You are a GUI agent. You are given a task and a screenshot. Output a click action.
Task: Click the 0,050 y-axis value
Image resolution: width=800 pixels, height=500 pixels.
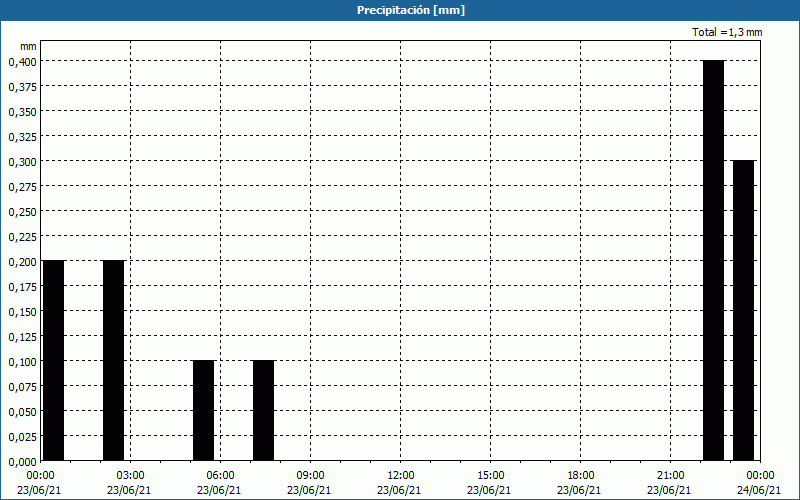tap(22, 412)
